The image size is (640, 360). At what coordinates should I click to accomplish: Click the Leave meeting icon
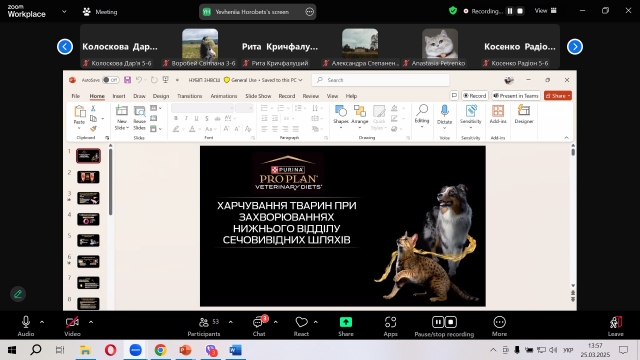pyautogui.click(x=616, y=326)
